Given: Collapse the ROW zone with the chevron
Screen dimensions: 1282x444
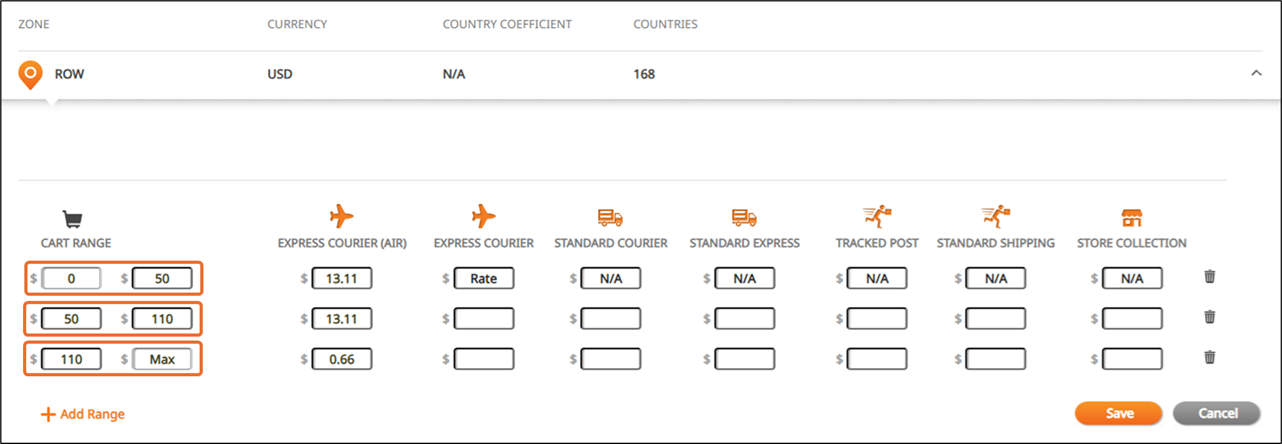Looking at the screenshot, I should tap(1257, 74).
